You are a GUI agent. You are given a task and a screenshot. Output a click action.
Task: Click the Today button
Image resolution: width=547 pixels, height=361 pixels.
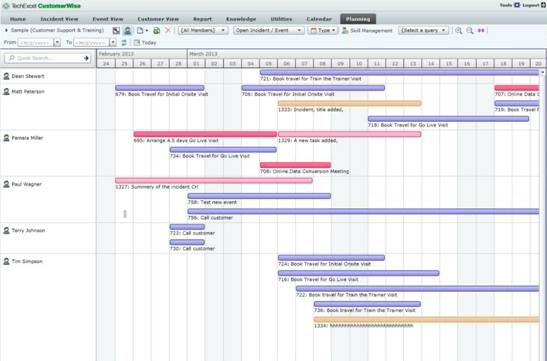click(x=145, y=43)
